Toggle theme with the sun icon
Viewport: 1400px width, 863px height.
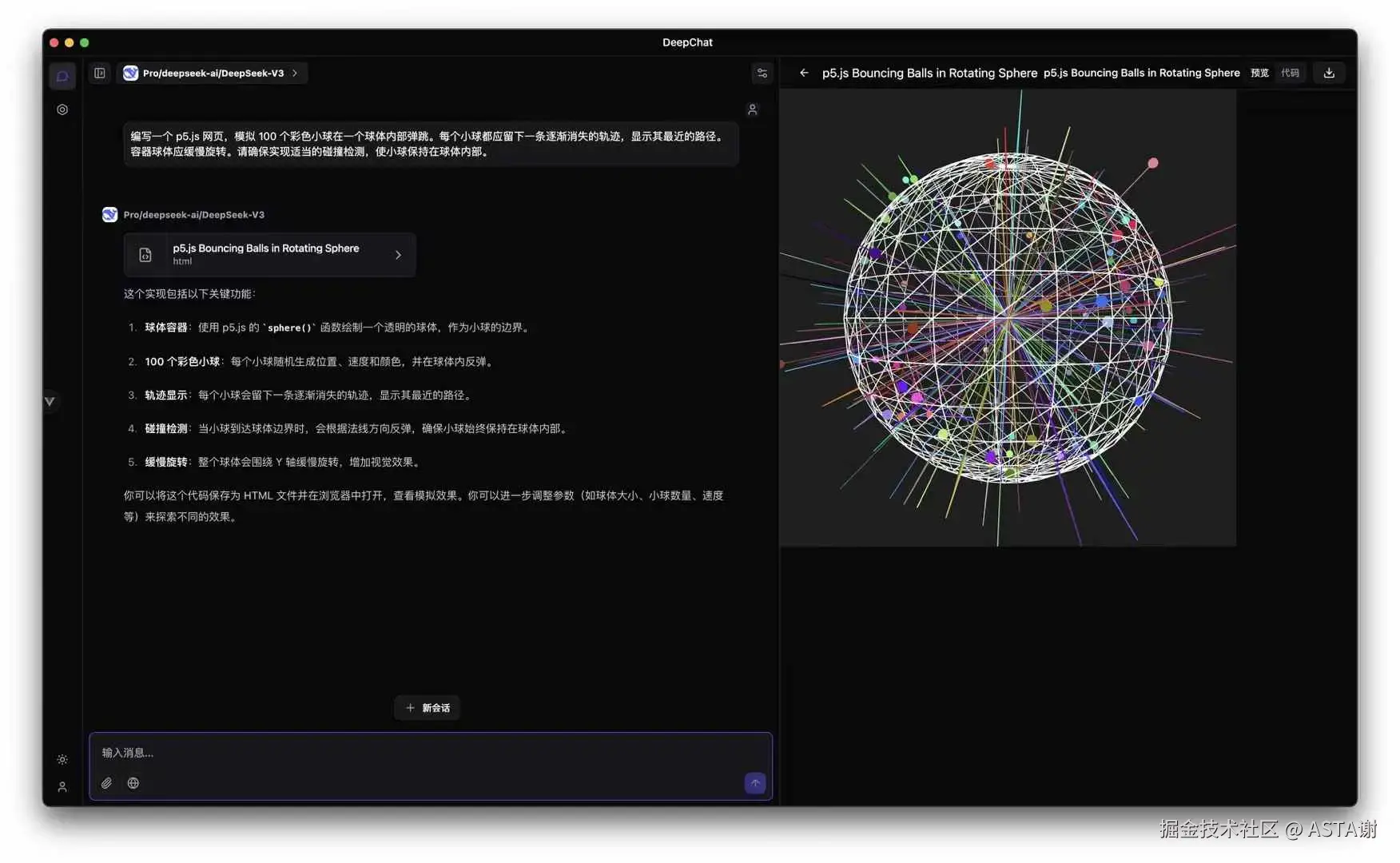62,759
